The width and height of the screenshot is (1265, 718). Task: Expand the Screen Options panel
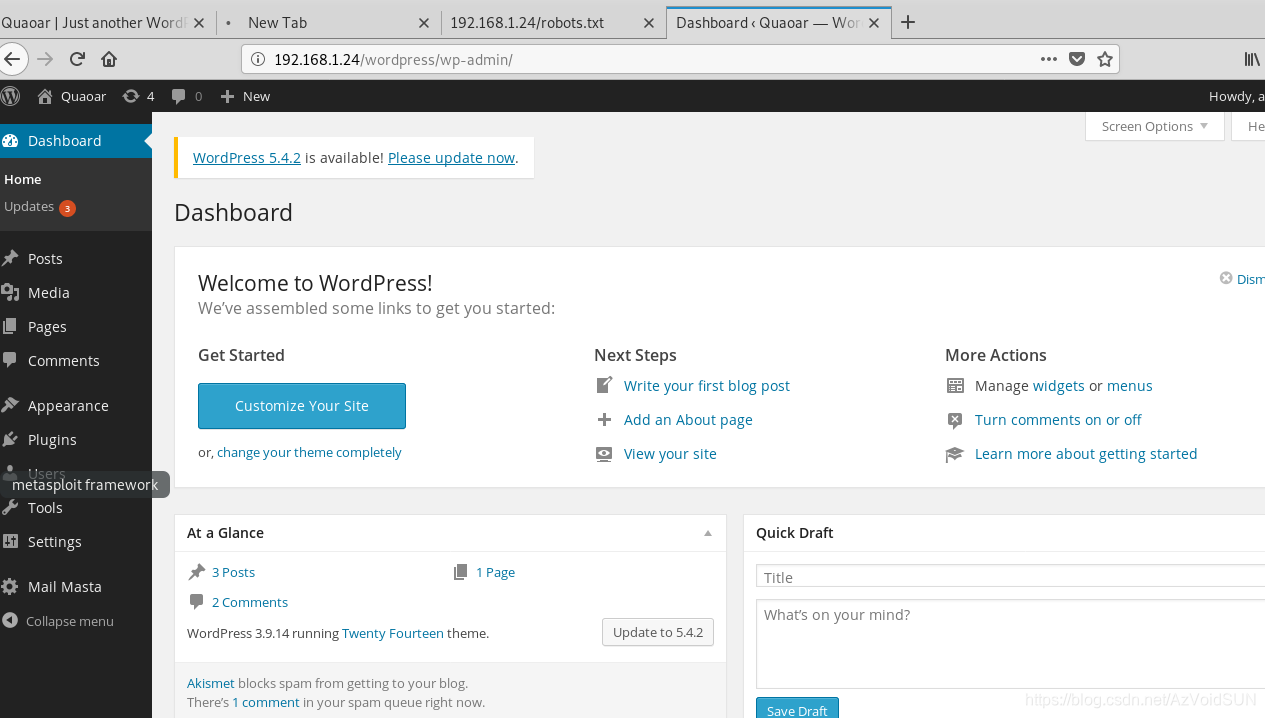coord(1155,126)
